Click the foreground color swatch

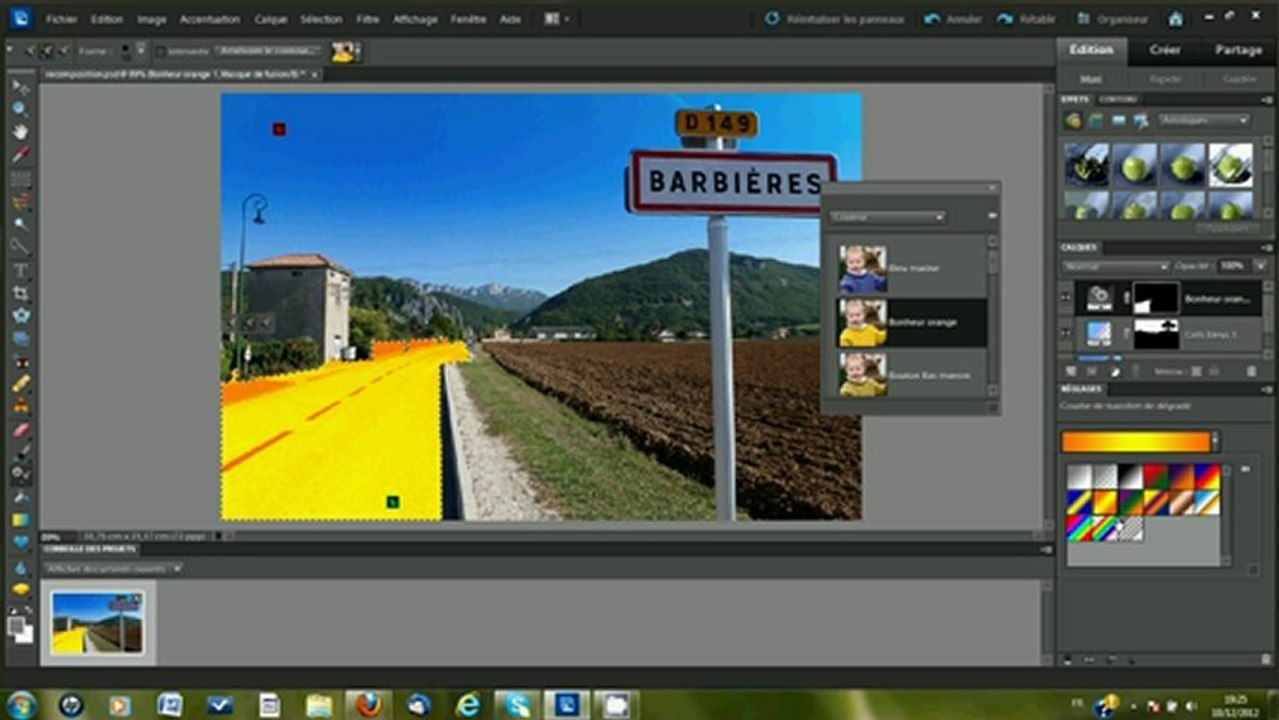click(x=16, y=625)
